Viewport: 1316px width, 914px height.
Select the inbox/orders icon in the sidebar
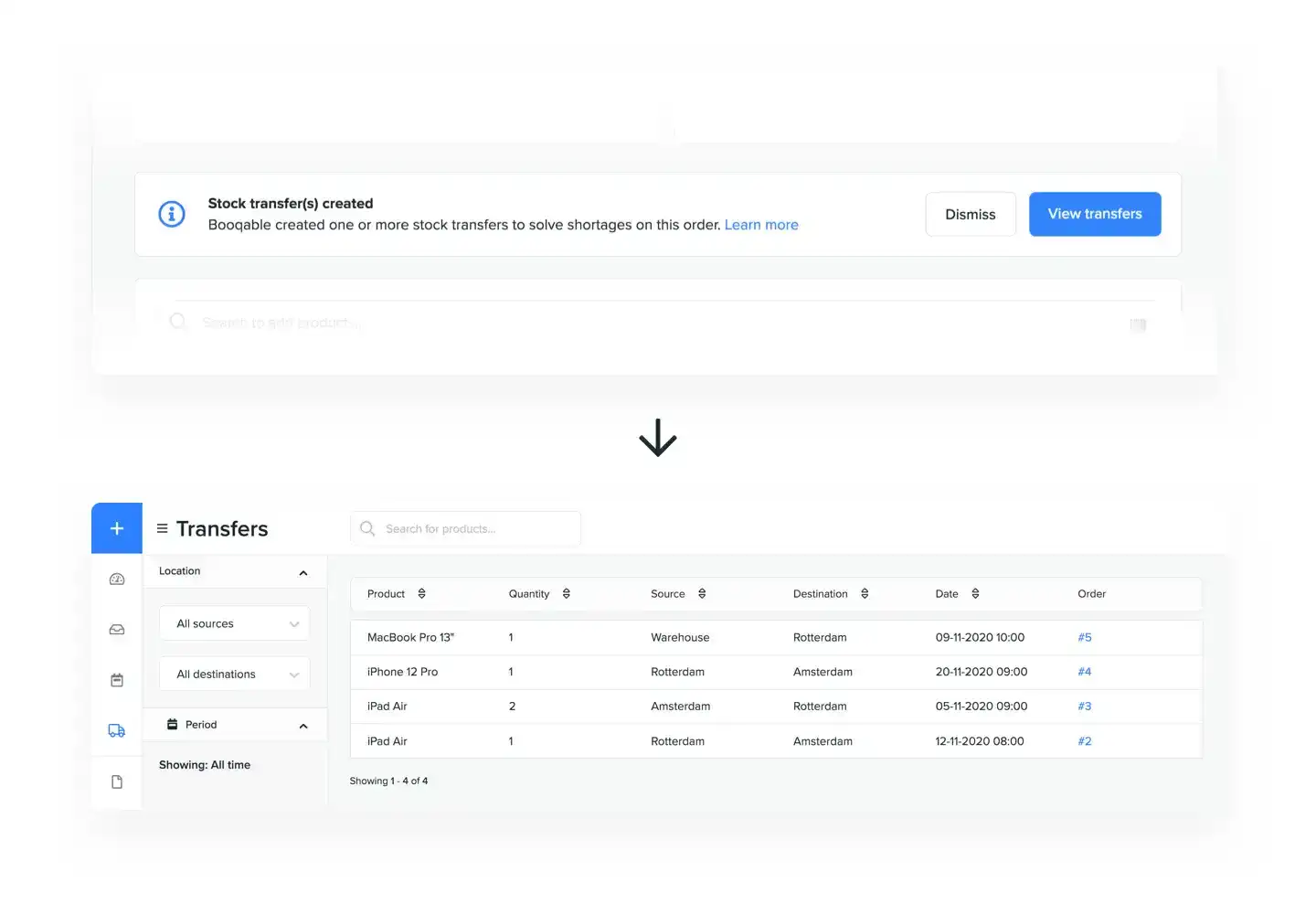tap(116, 629)
